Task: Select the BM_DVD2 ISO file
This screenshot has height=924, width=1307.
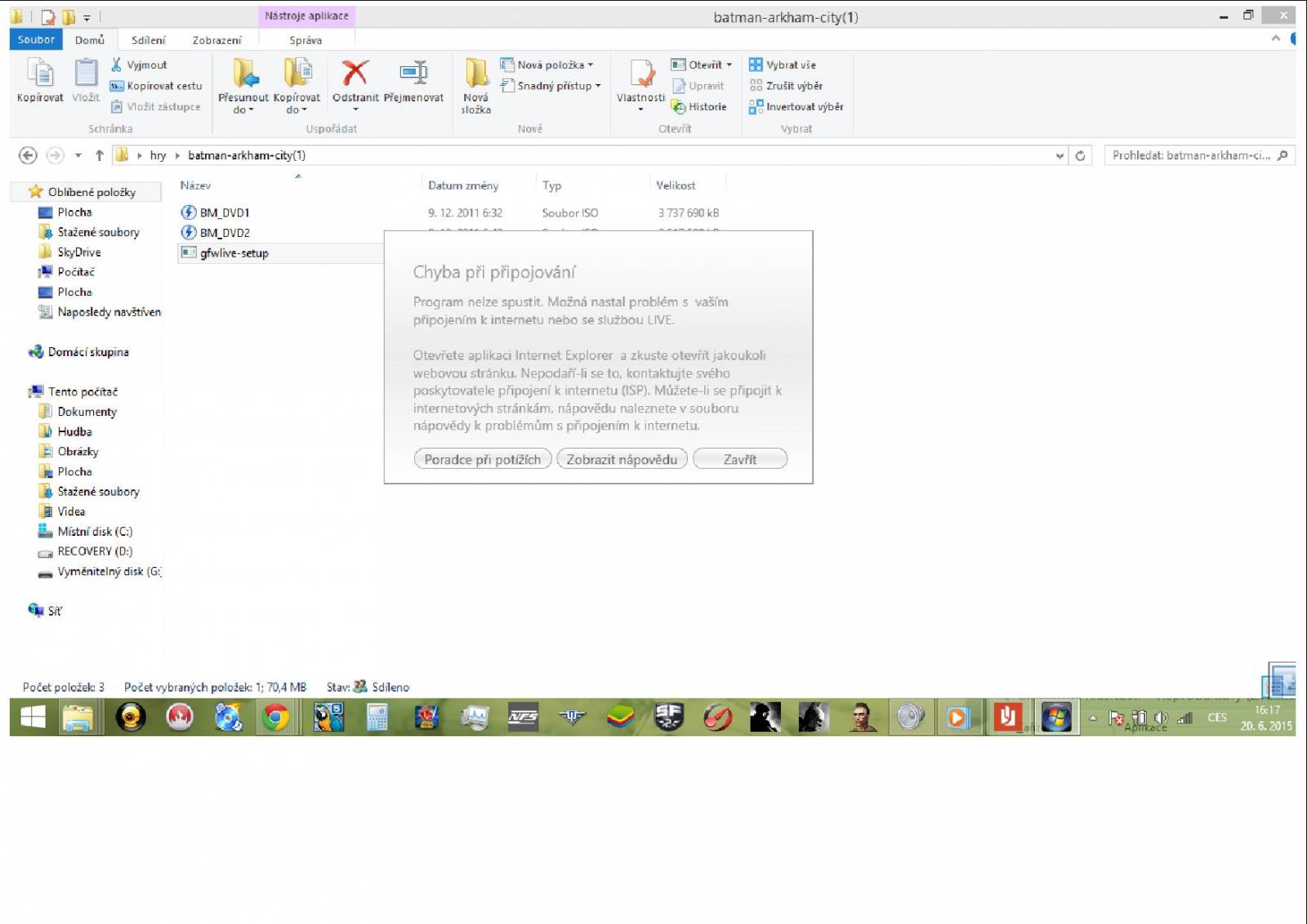Action: point(225,233)
